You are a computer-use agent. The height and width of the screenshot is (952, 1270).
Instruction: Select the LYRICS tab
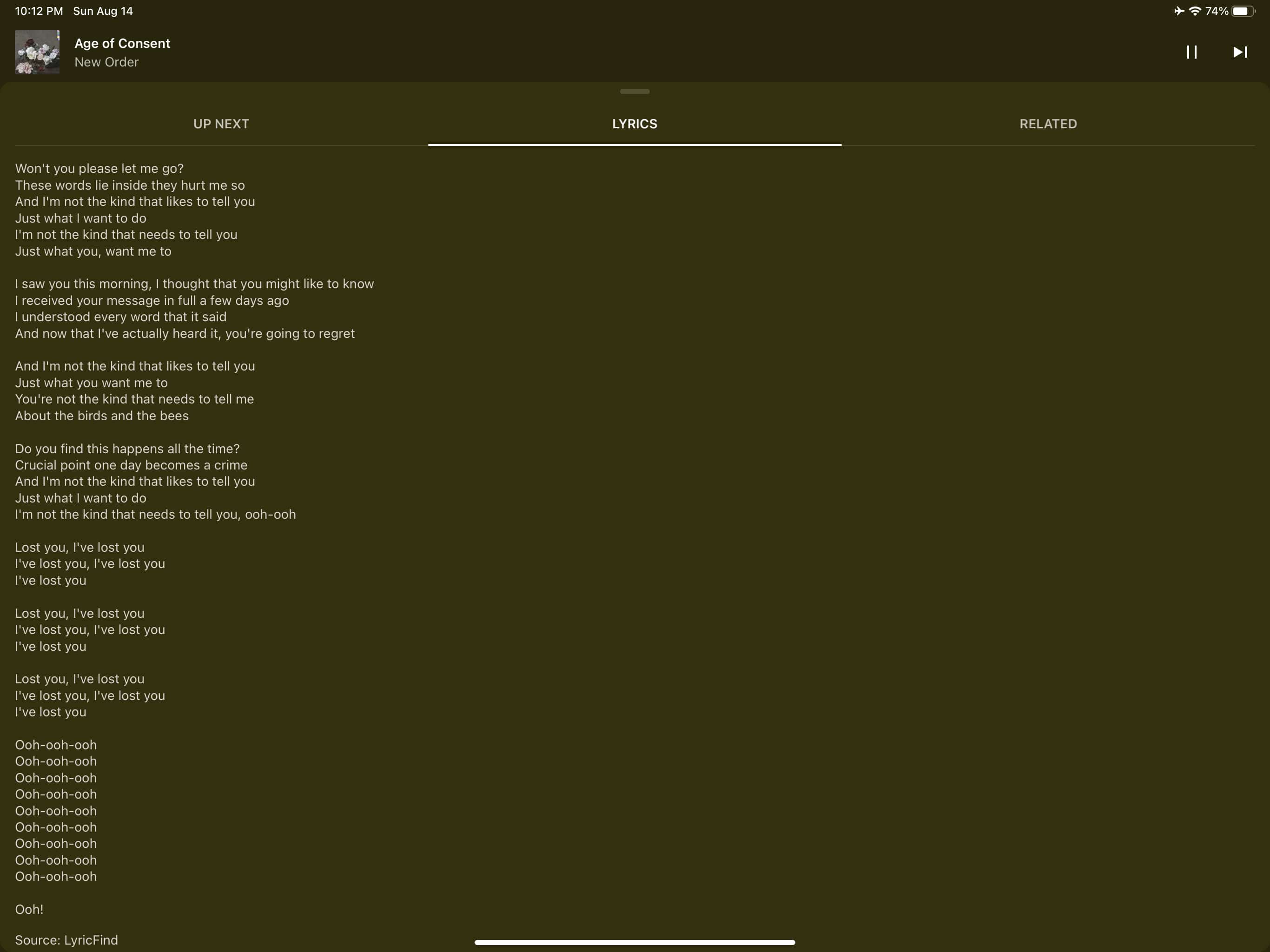pyautogui.click(x=635, y=124)
